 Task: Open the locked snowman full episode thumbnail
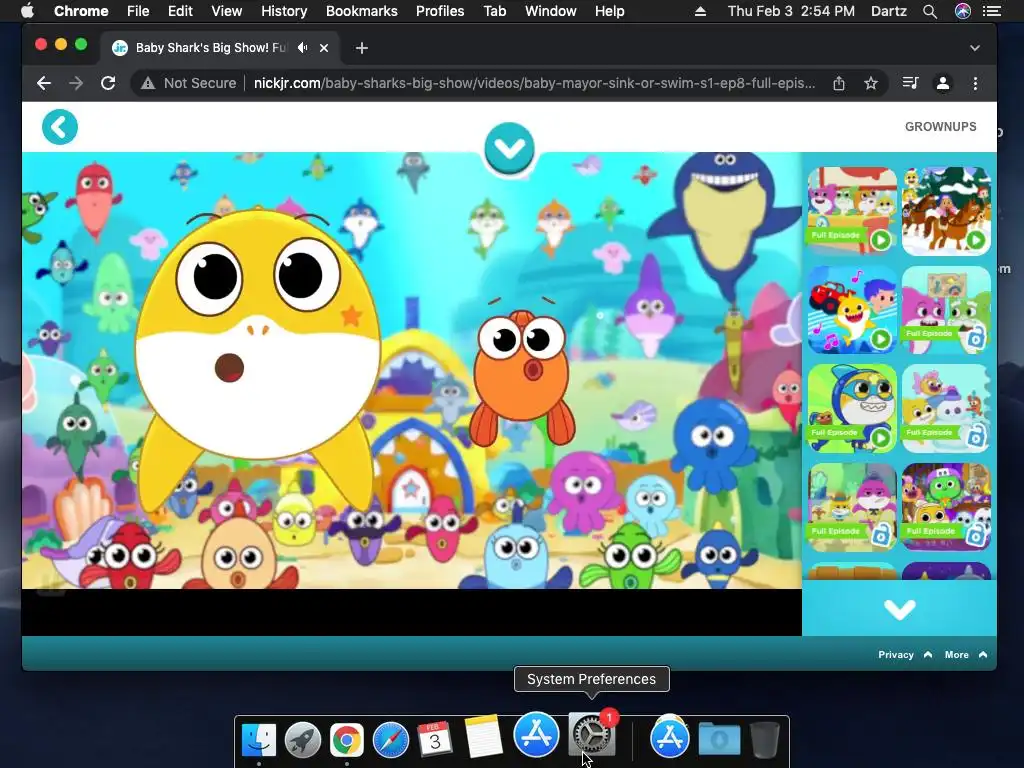click(946, 408)
